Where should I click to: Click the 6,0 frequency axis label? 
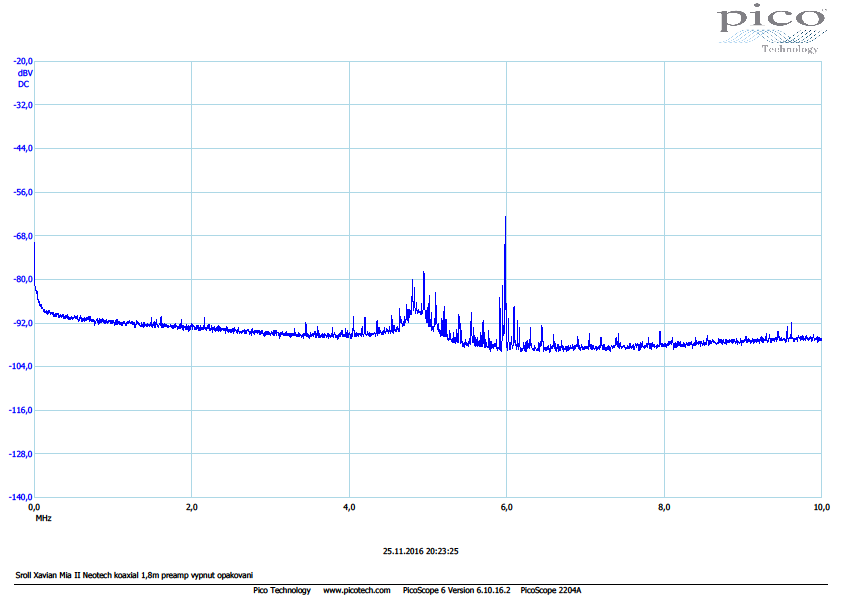point(506,507)
